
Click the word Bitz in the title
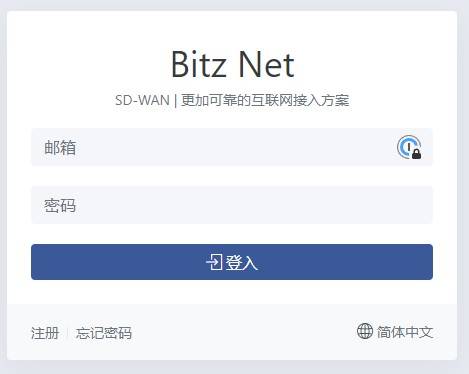point(199,65)
